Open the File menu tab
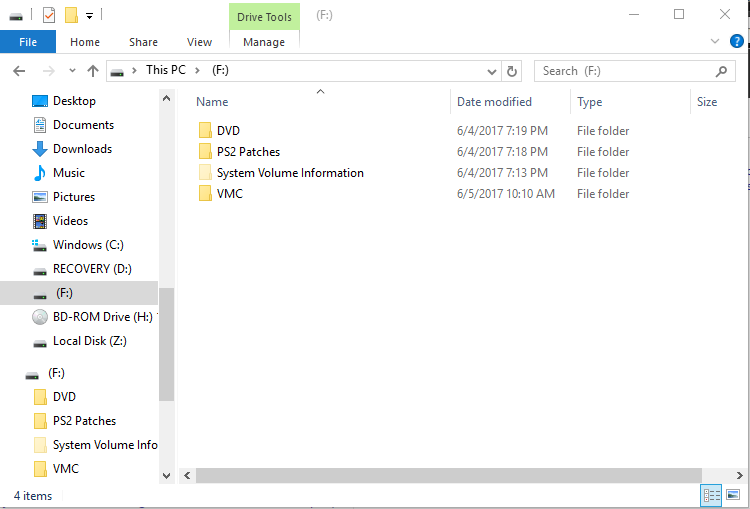750x509 pixels. point(28,42)
